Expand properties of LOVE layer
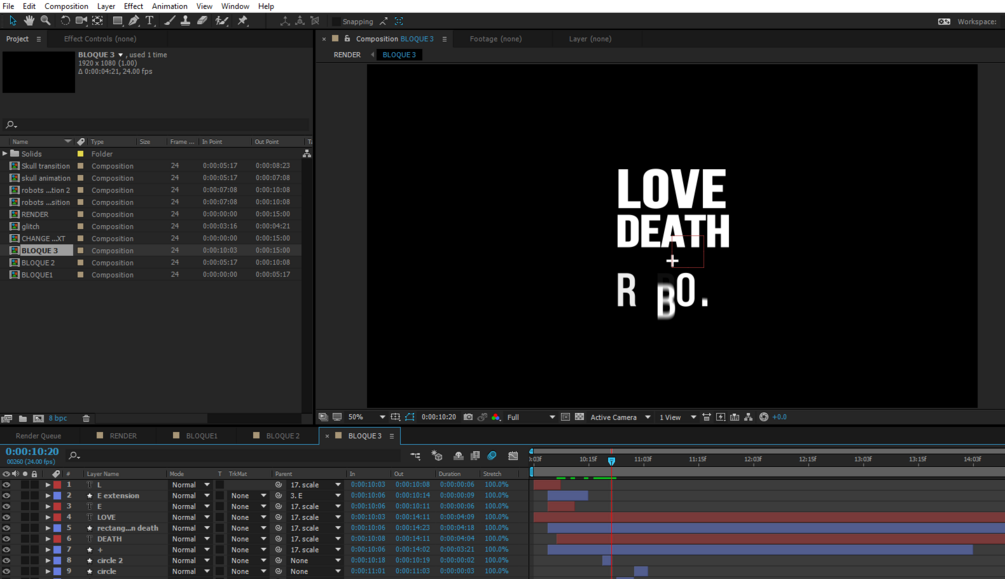Screen dimensions: 1005x579 (47, 517)
